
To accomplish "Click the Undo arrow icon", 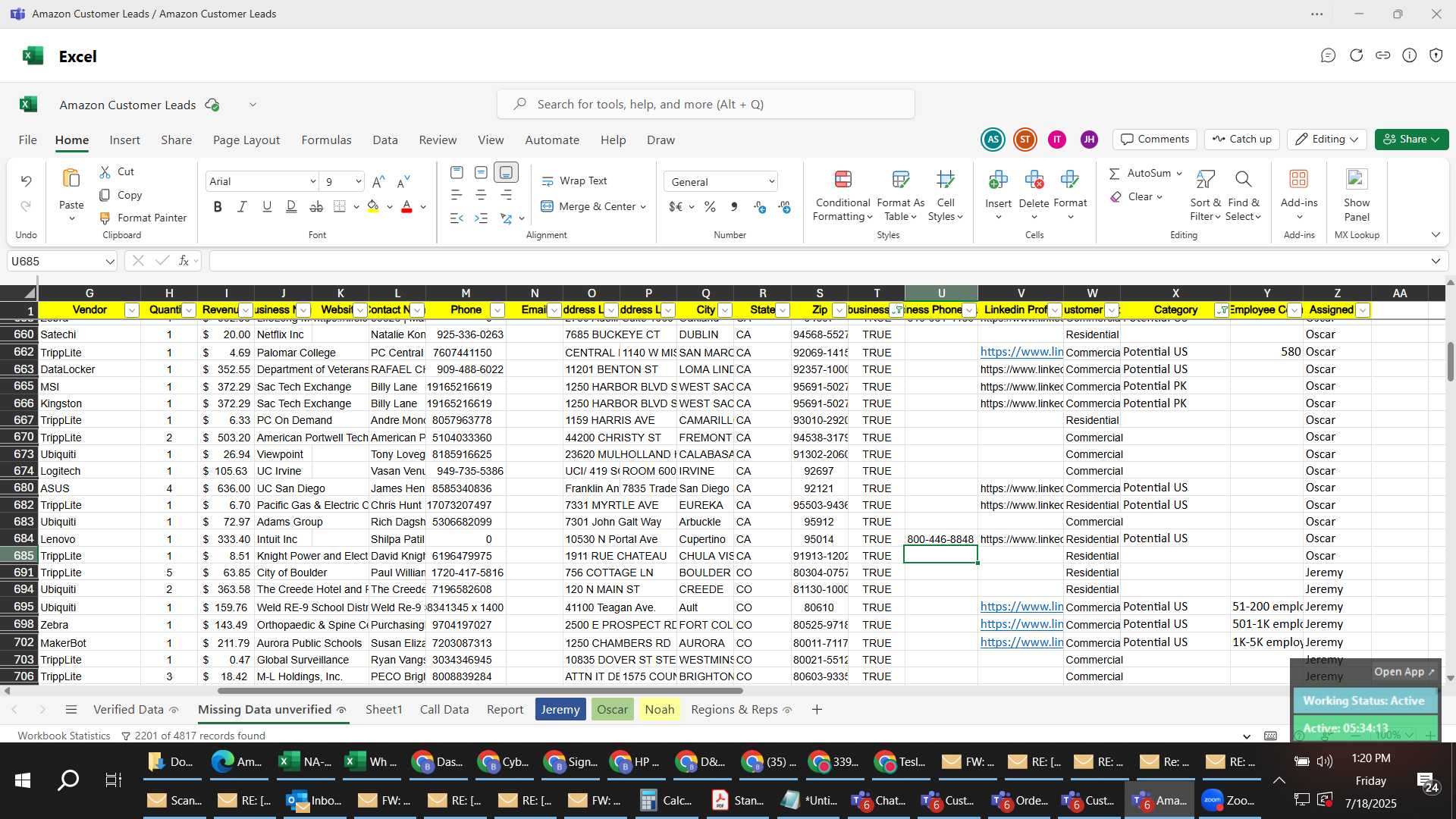I will [26, 180].
